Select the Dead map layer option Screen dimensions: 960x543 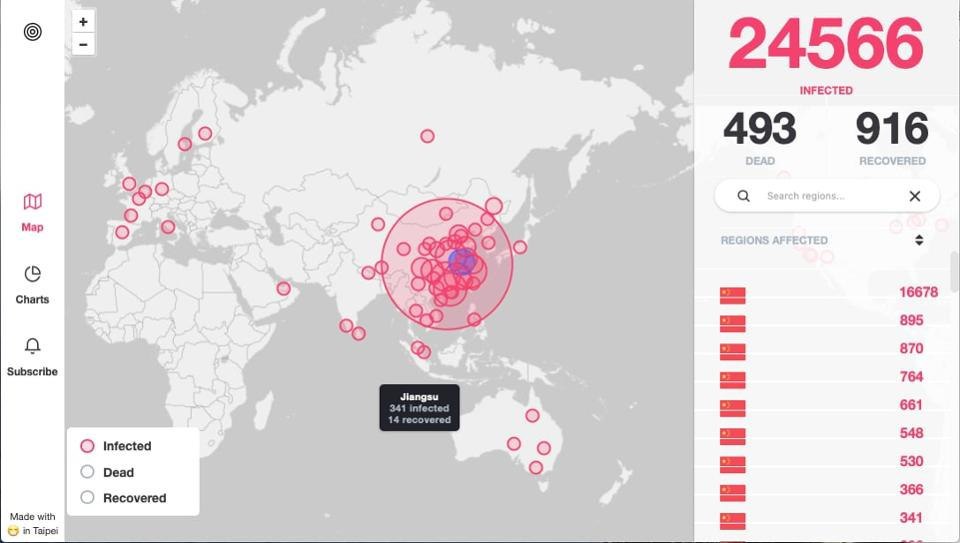[87, 472]
